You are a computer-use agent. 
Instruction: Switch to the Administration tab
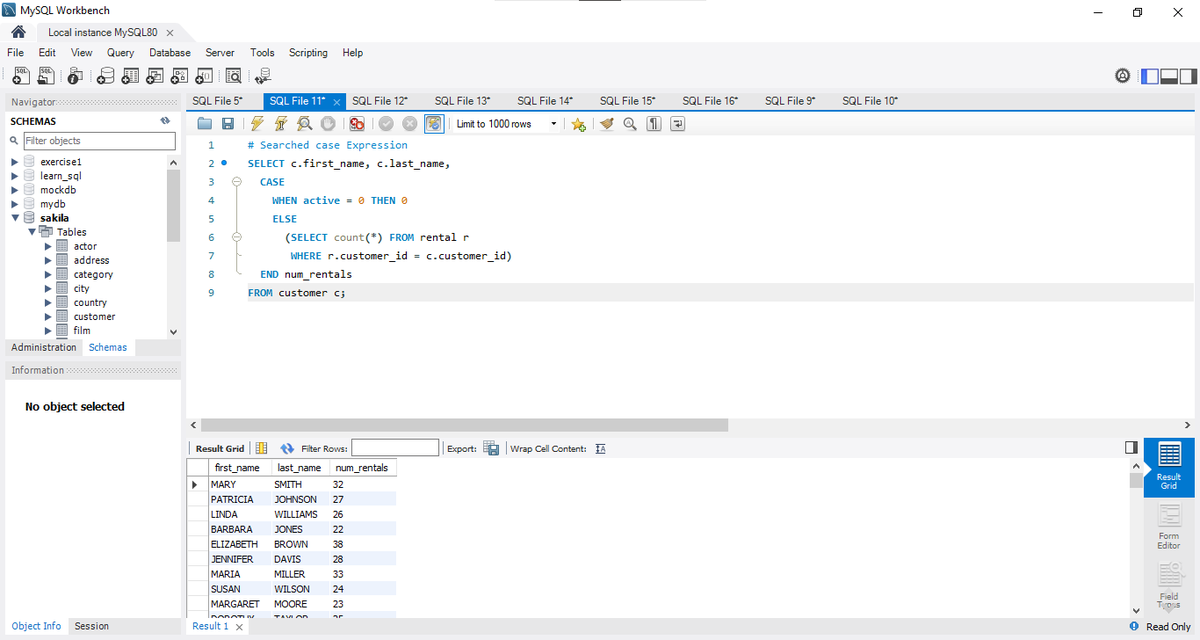coord(44,347)
